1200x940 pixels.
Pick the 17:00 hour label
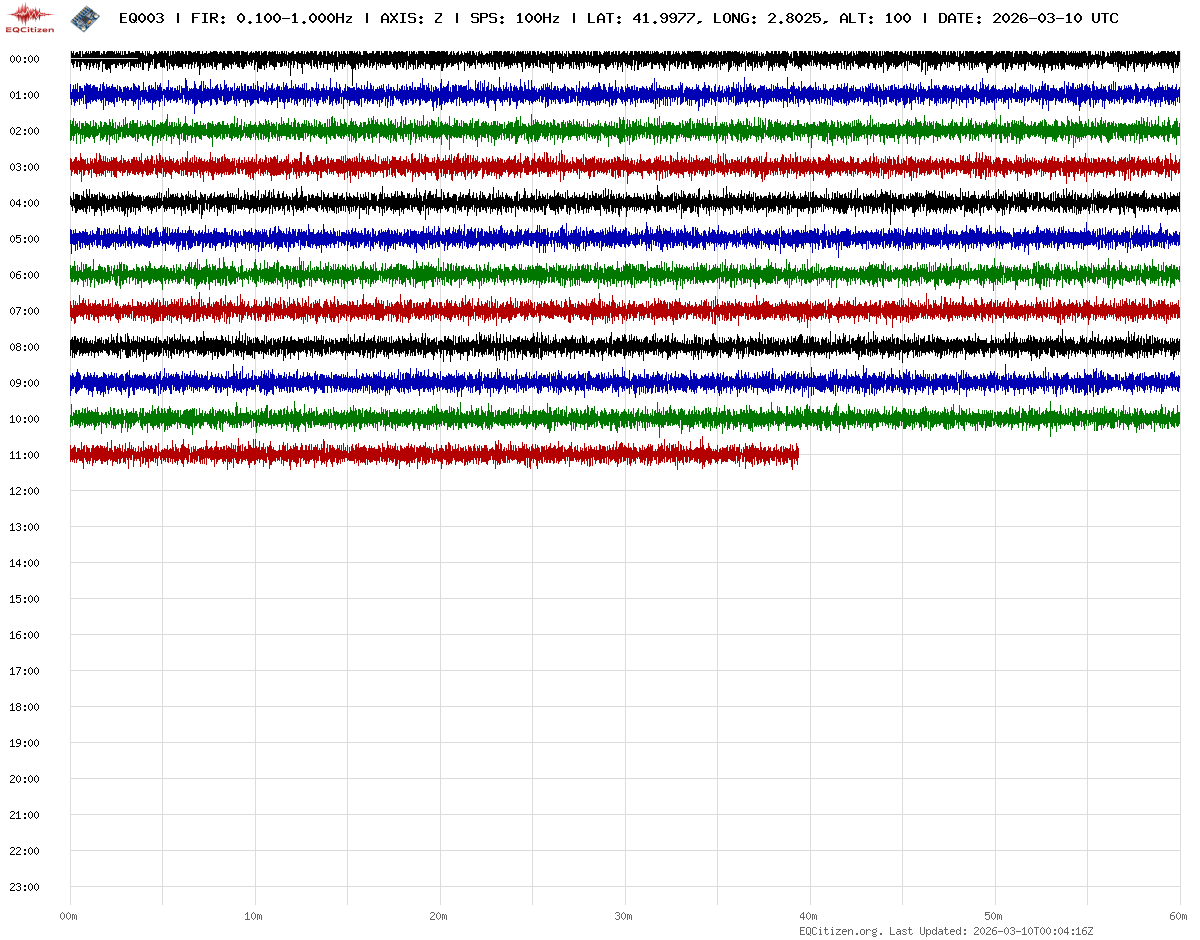click(x=24, y=671)
